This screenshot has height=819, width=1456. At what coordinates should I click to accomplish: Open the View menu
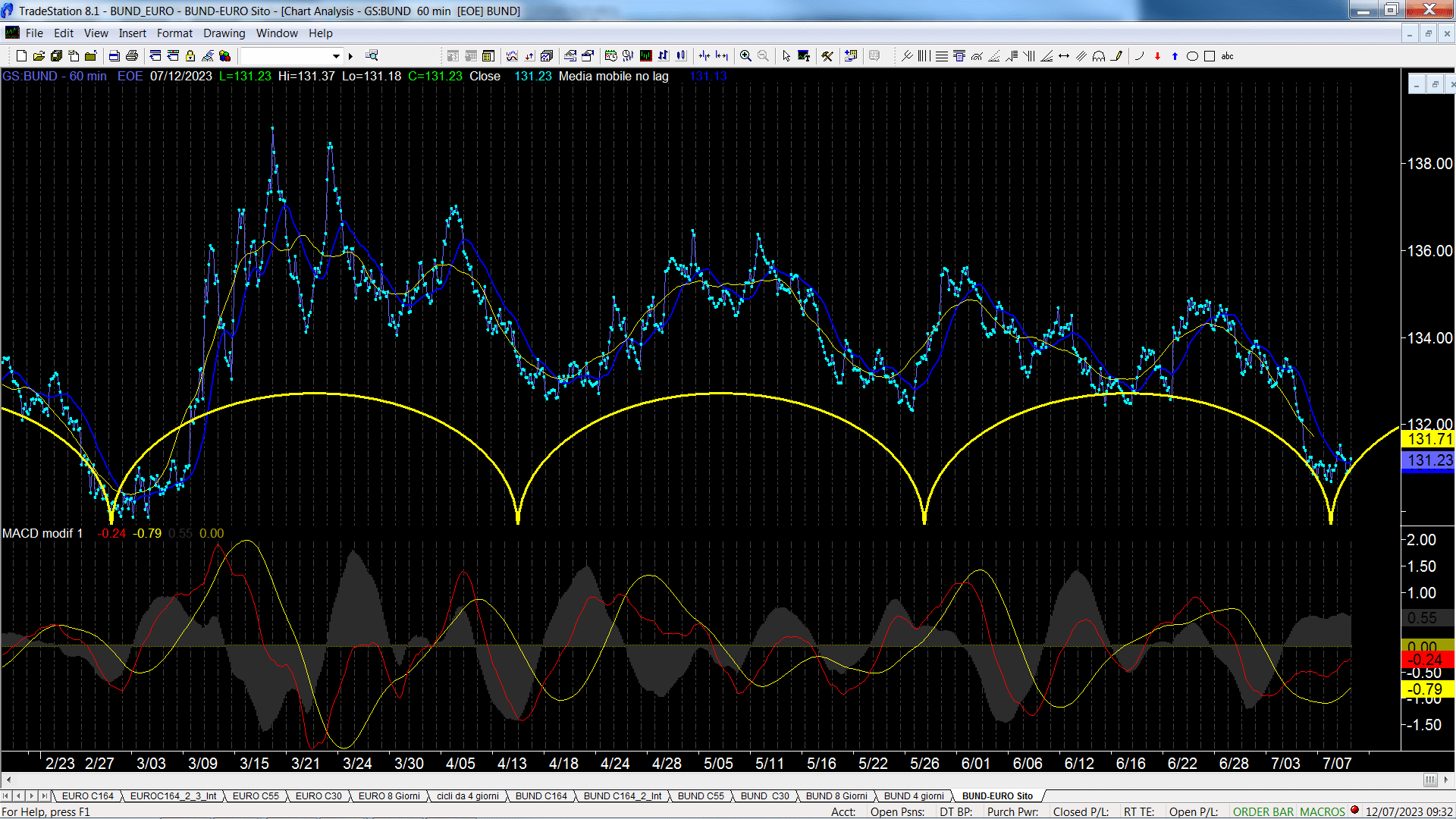click(x=96, y=33)
